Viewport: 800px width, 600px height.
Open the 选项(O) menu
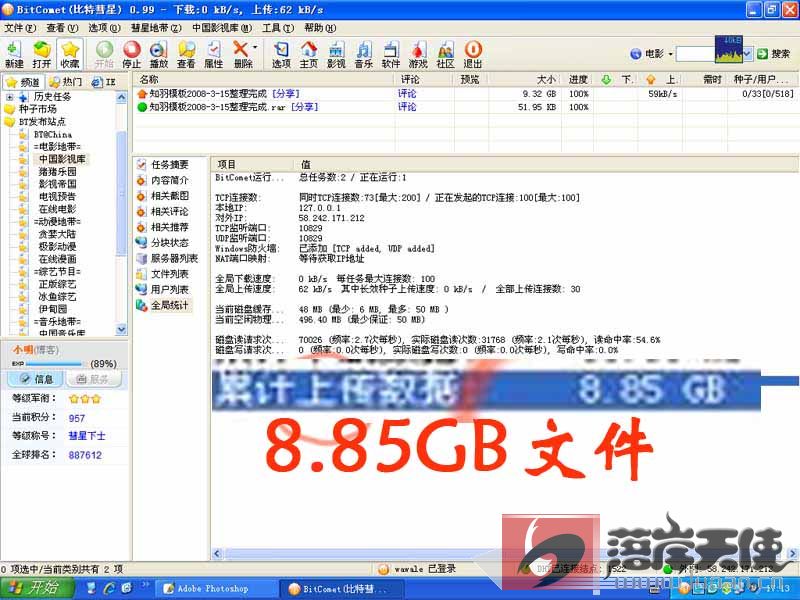(x=104, y=28)
